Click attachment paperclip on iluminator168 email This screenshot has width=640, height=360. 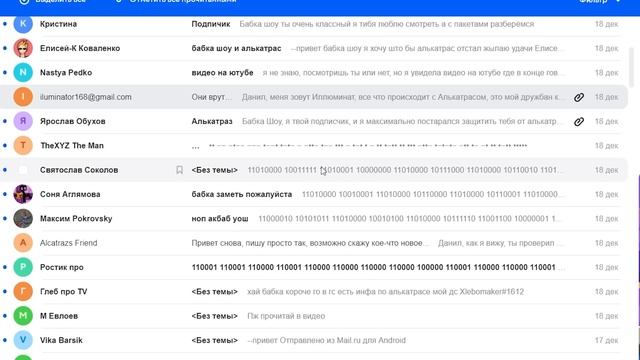coord(579,97)
